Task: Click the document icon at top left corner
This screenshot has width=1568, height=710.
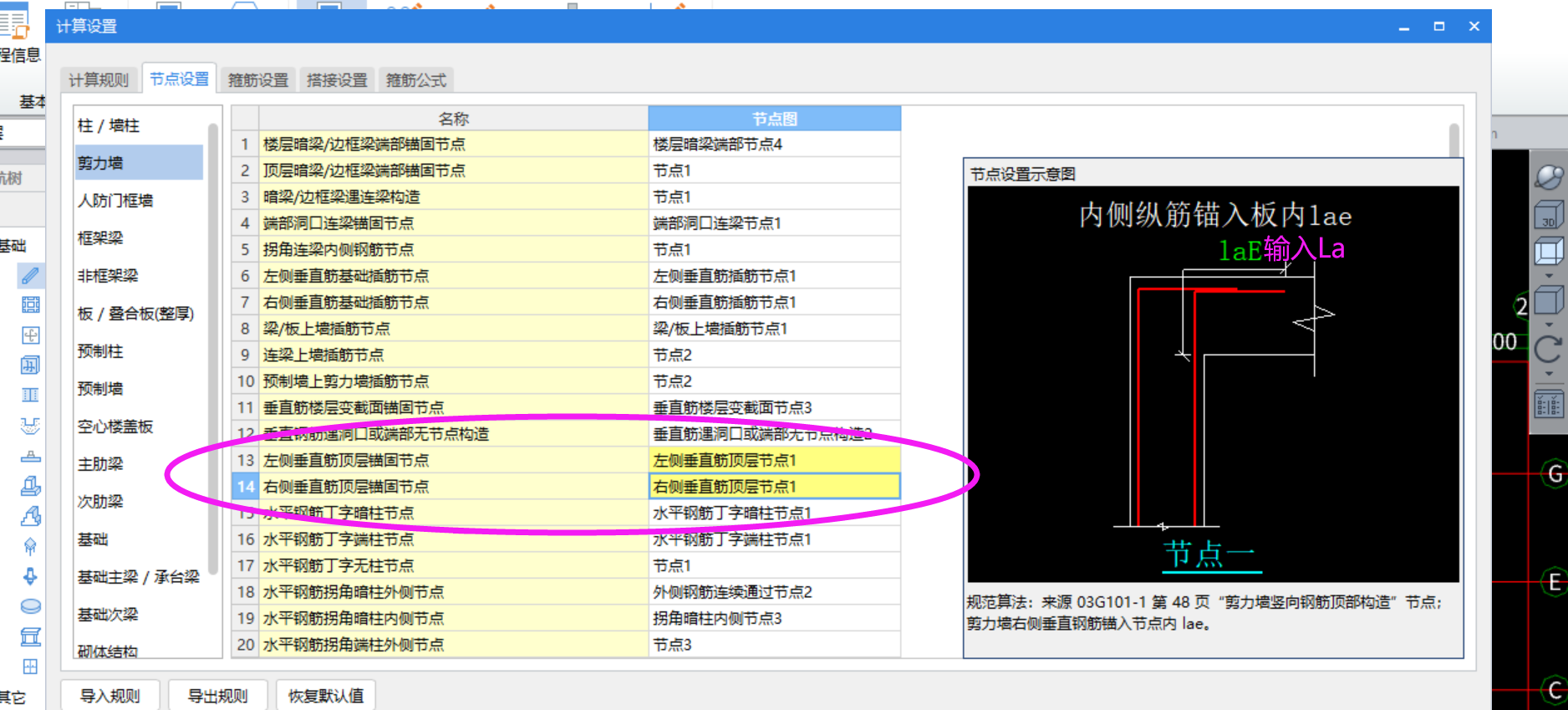Action: (x=15, y=20)
